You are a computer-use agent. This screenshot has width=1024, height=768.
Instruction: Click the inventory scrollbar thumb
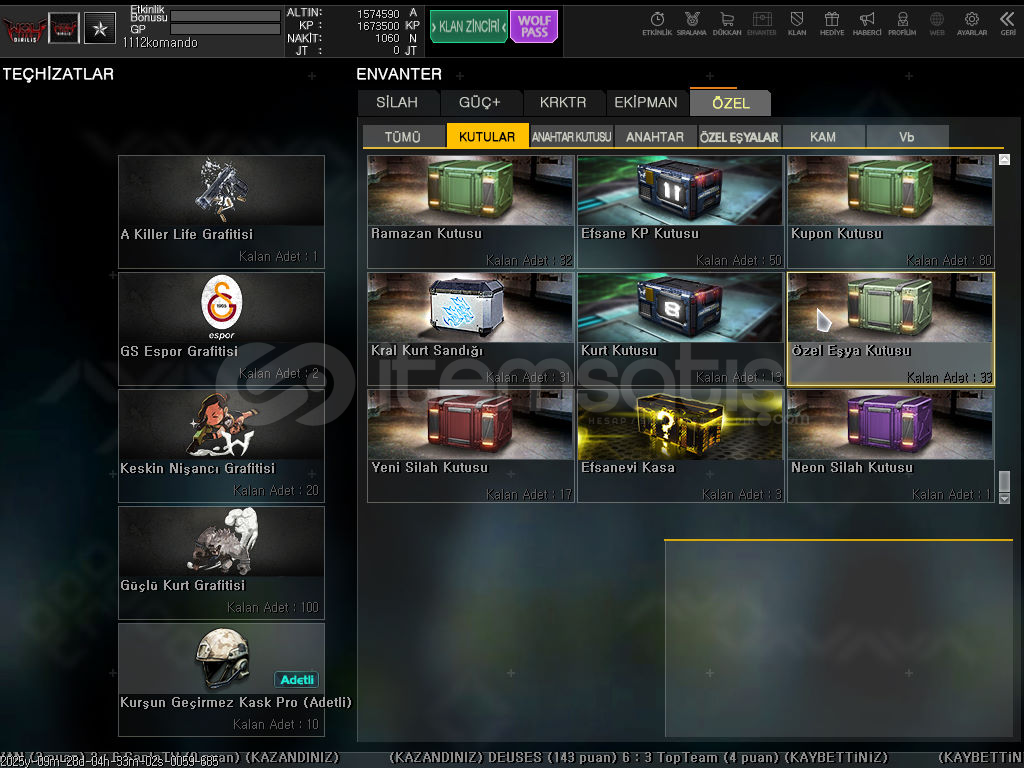[x=1004, y=481]
